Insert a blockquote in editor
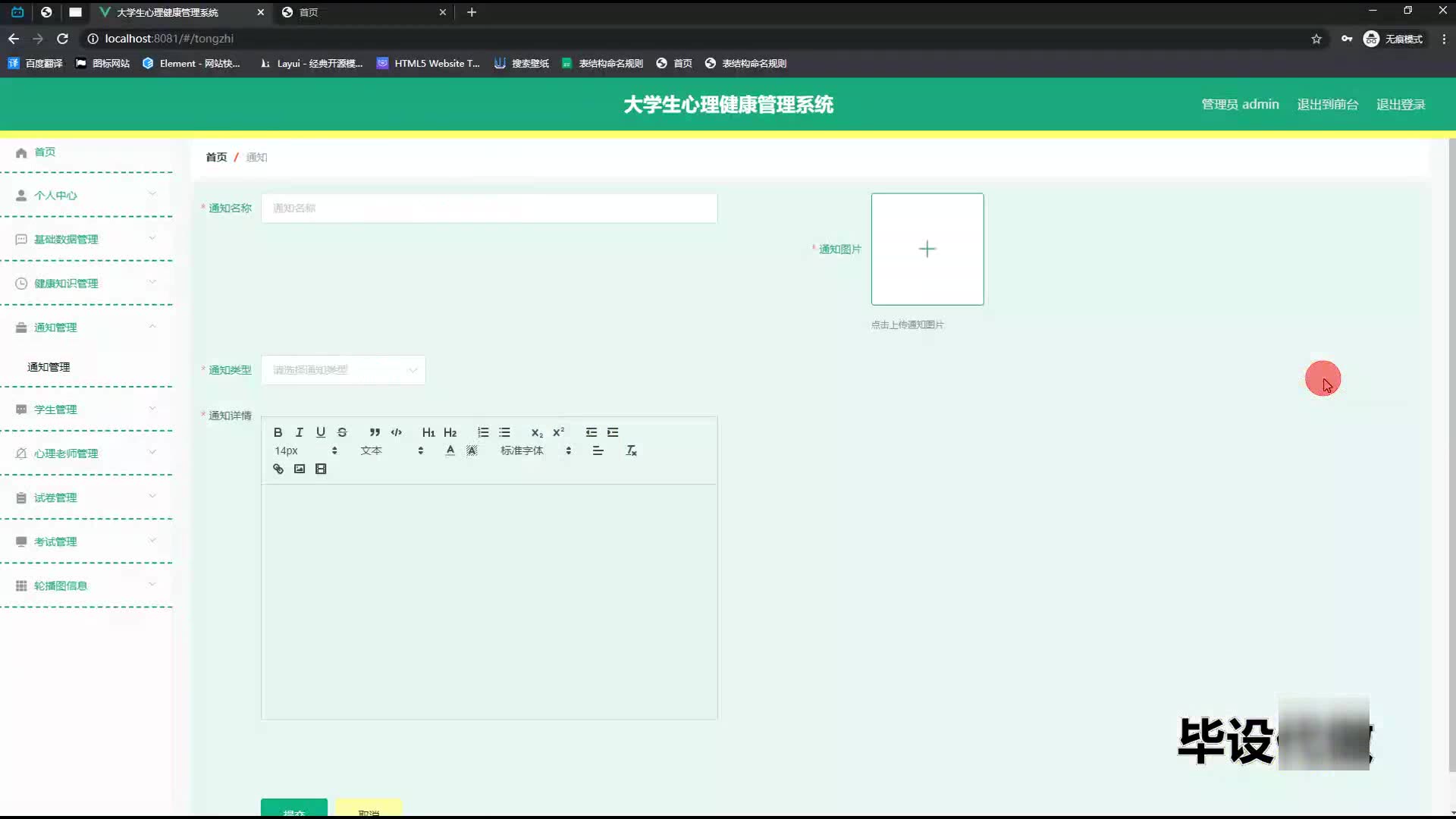Screen dimensions: 1456x819 [375, 432]
